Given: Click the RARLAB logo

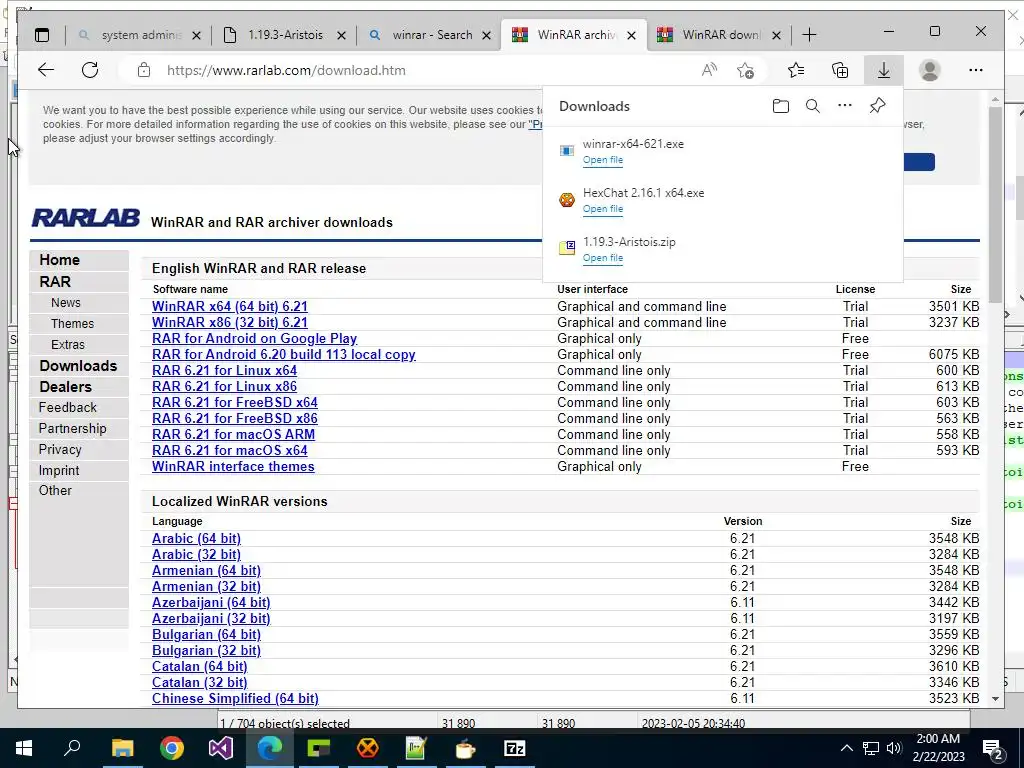Looking at the screenshot, I should pyautogui.click(x=86, y=218).
